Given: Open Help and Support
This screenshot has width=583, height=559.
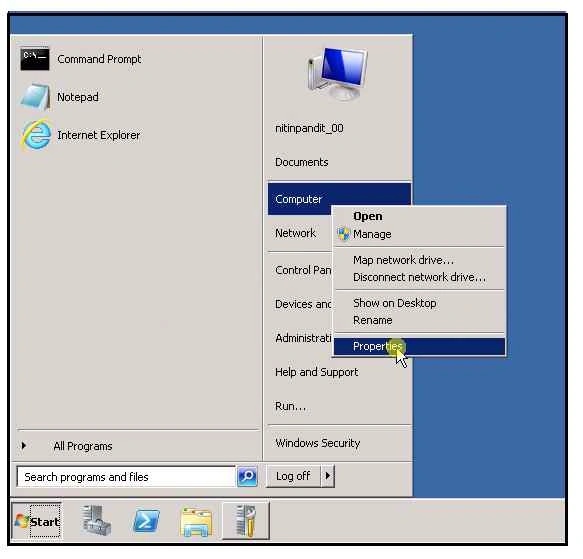Looking at the screenshot, I should pos(317,372).
